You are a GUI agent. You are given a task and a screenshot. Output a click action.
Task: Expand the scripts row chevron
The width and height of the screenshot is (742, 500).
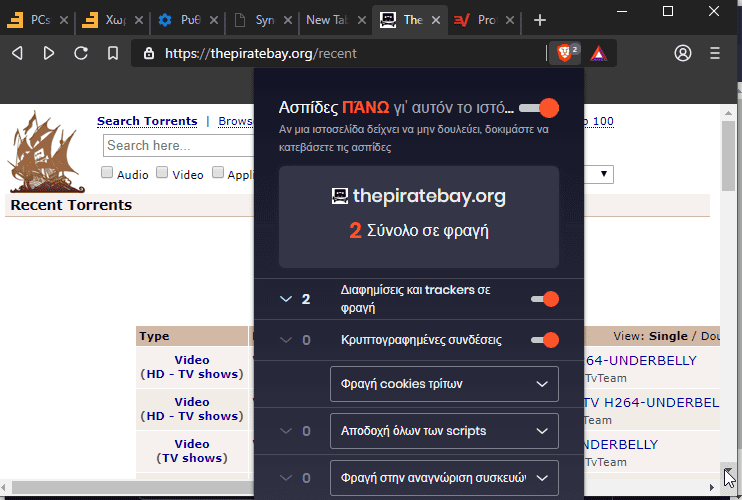point(286,431)
